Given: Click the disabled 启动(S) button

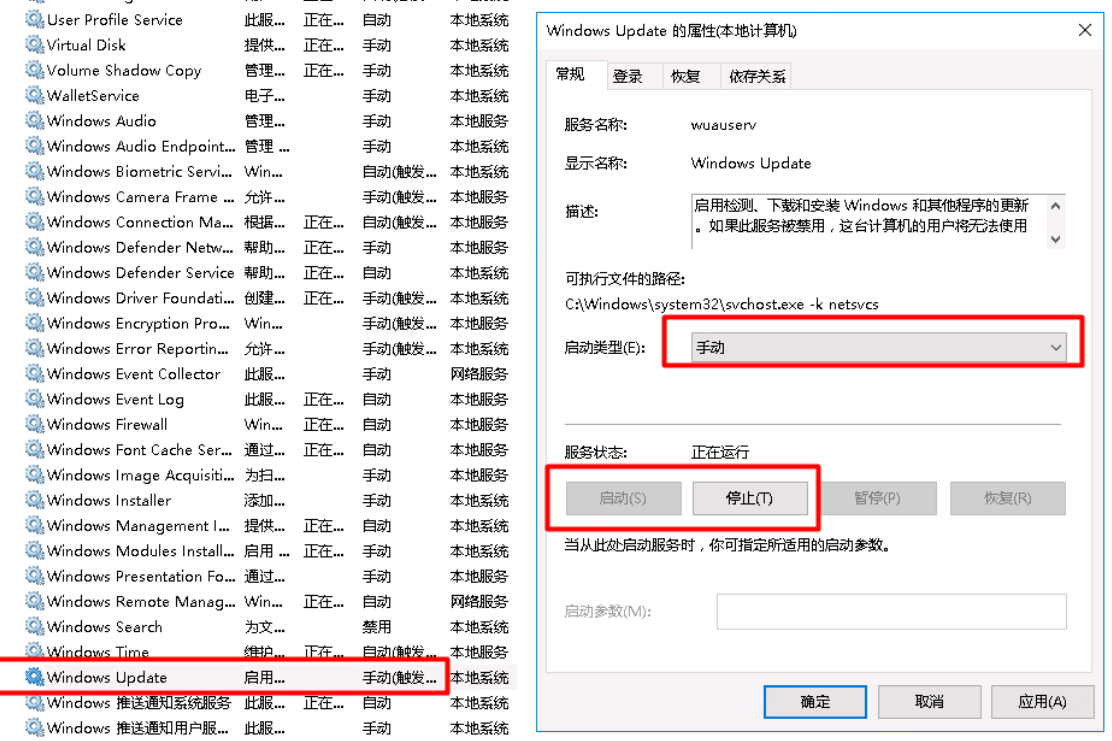Looking at the screenshot, I should (x=623, y=498).
